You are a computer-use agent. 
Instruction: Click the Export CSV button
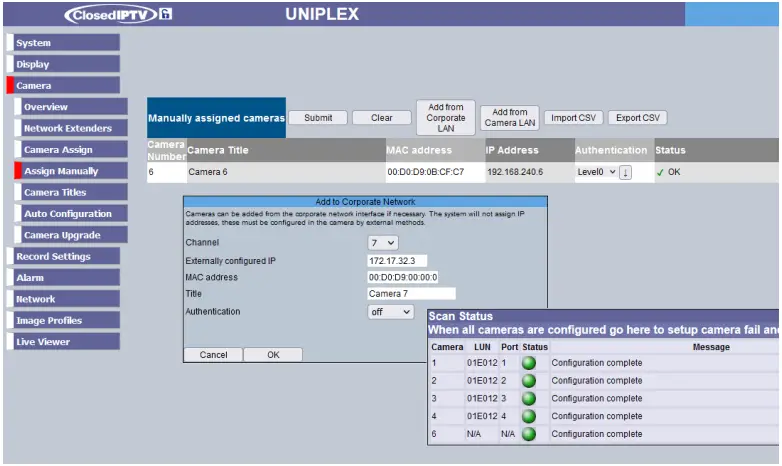point(638,118)
